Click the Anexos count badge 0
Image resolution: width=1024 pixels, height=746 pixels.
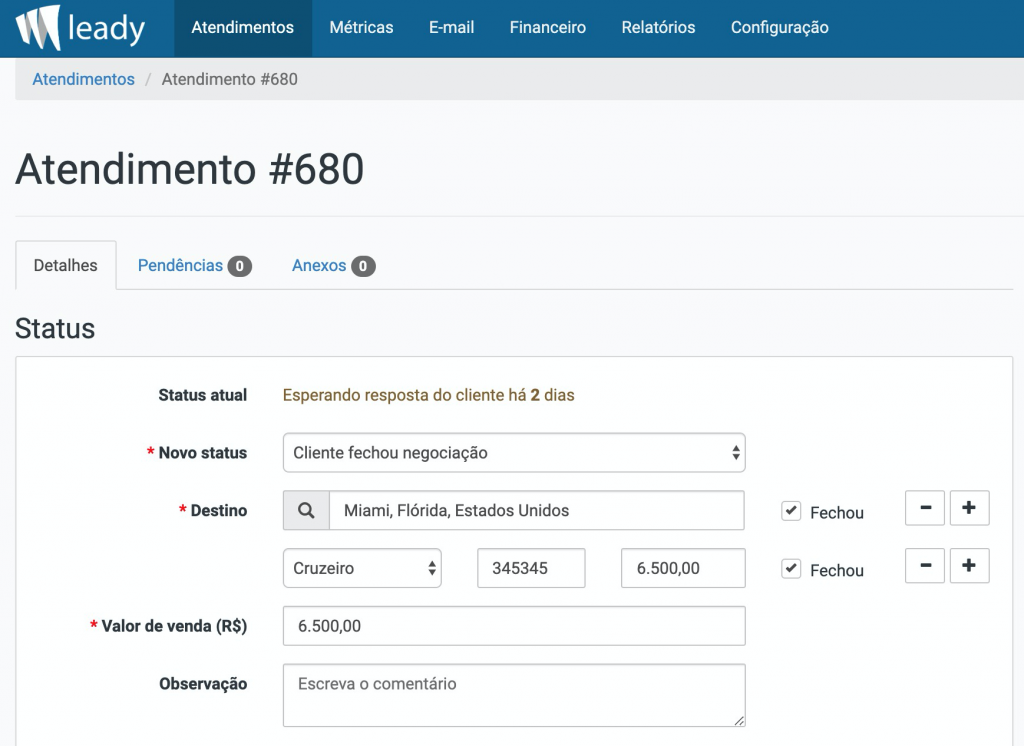coord(363,266)
